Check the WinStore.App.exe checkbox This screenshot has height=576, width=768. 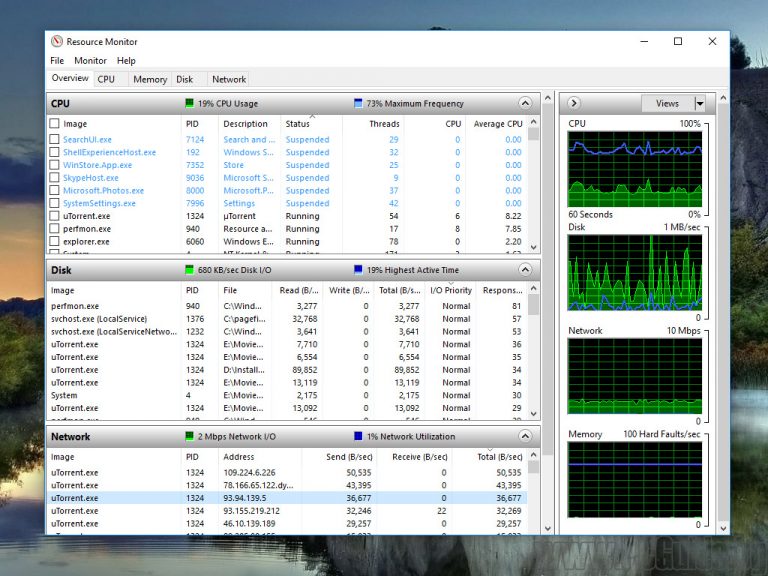54,165
